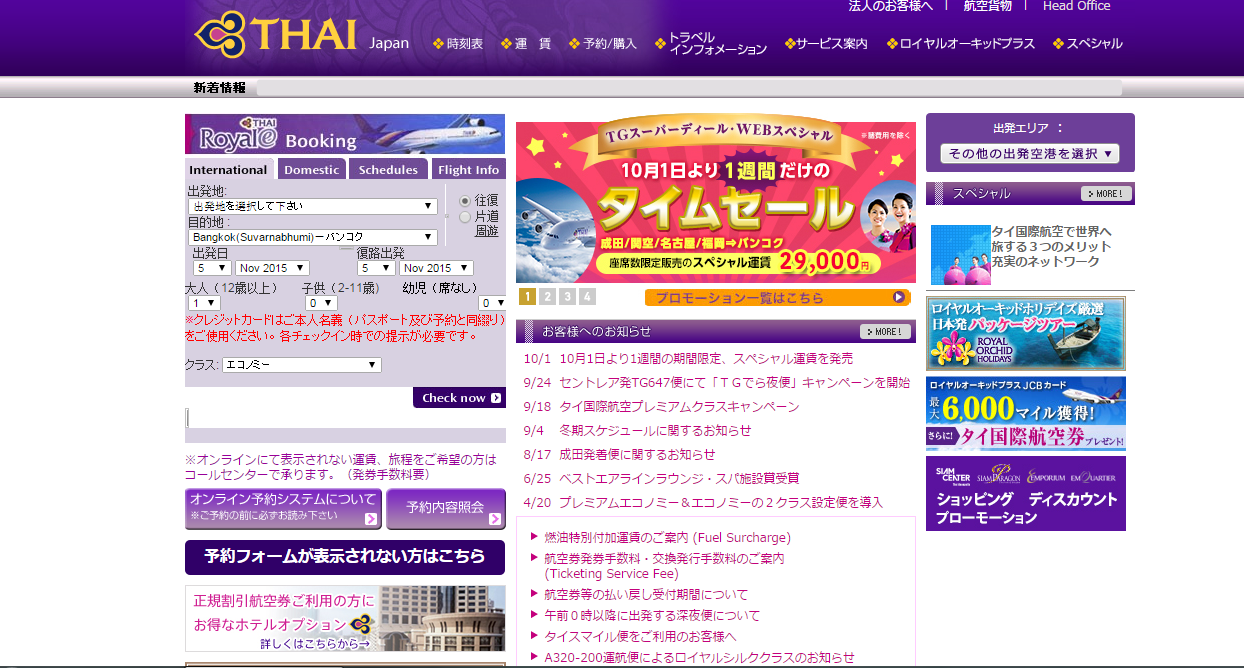Open the 航空貨物 cargo link
1244x668 pixels.
click(987, 6)
